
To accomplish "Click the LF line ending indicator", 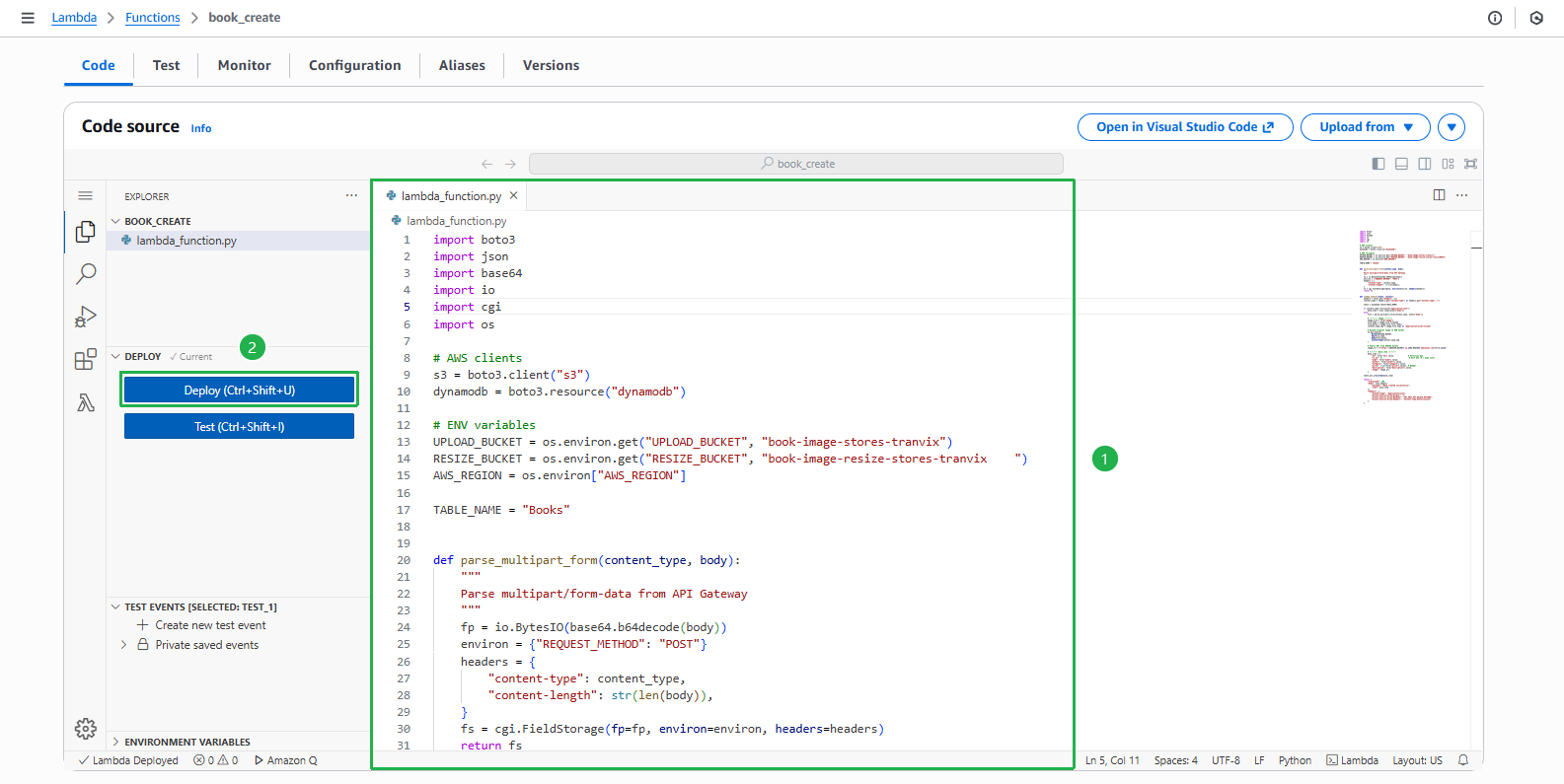I will (x=1259, y=760).
